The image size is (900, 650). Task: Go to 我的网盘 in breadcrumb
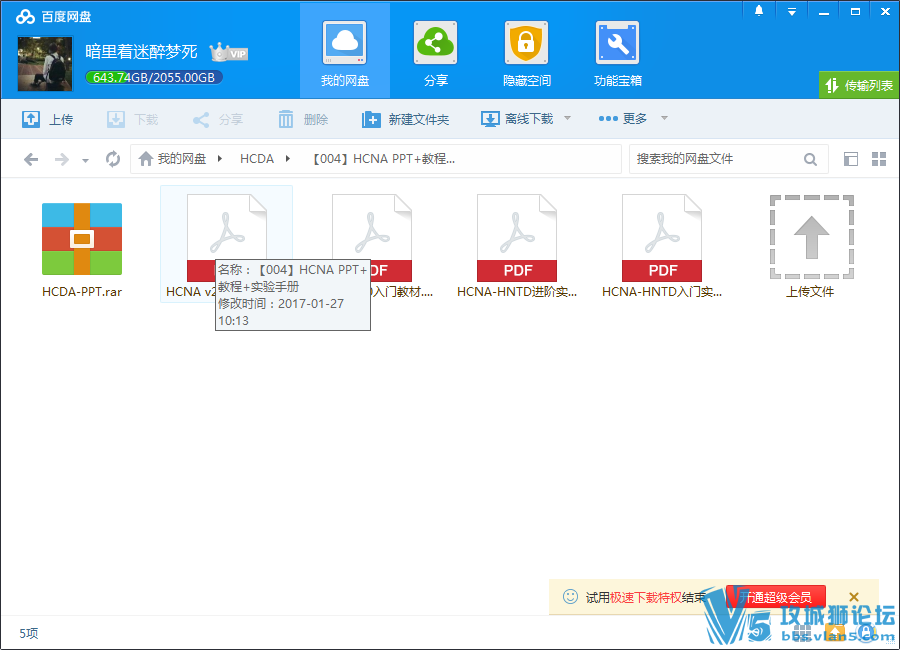coord(172,158)
